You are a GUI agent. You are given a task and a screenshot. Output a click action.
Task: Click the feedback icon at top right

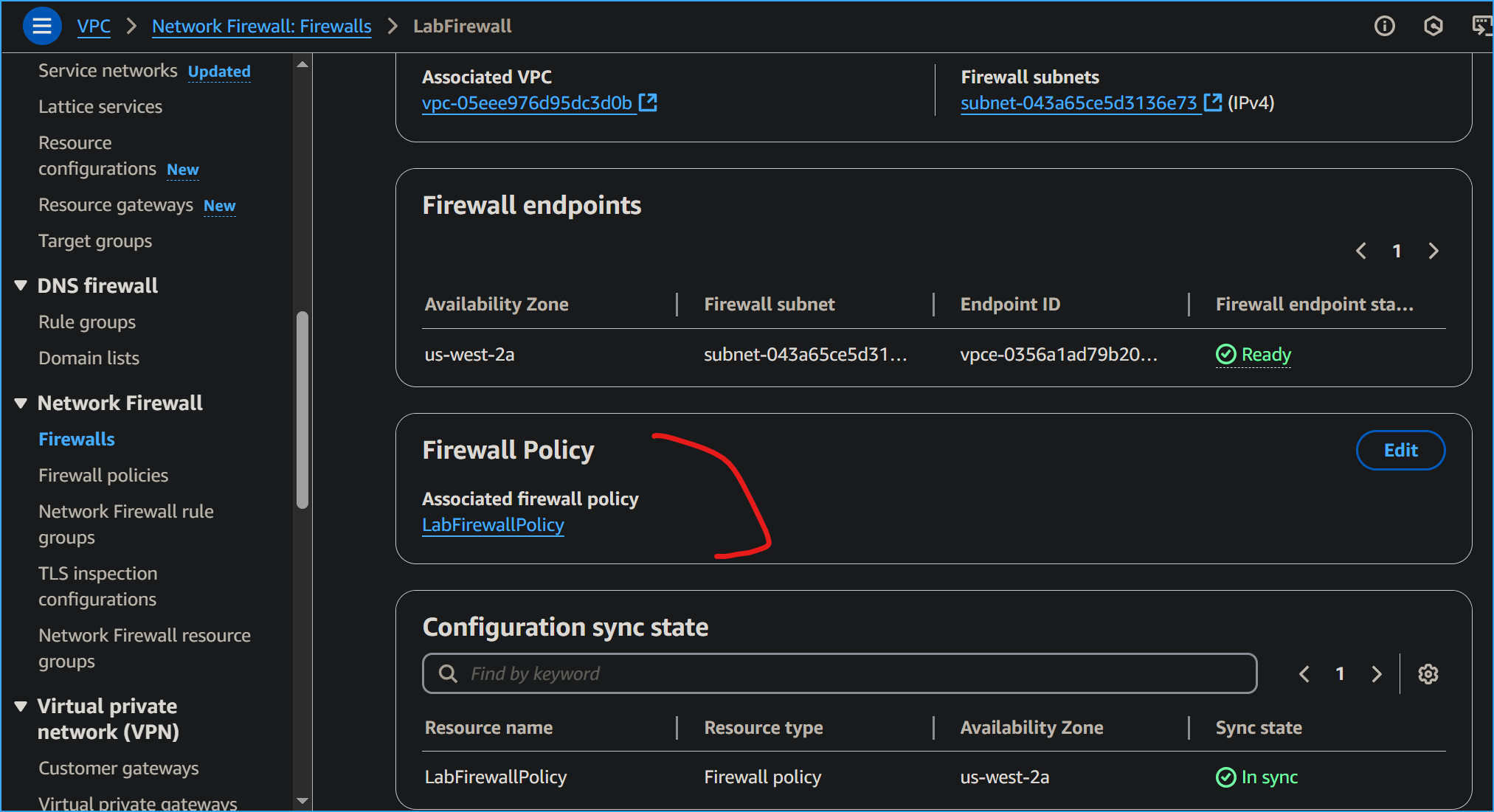coord(1484,26)
